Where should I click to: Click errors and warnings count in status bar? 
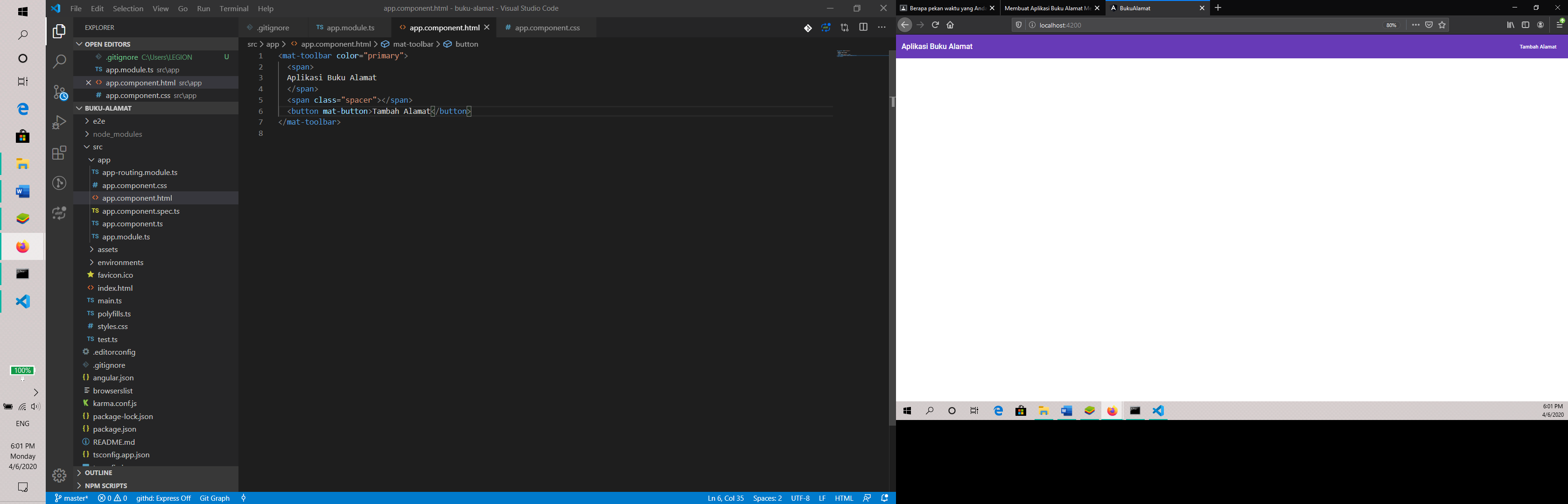(112, 498)
